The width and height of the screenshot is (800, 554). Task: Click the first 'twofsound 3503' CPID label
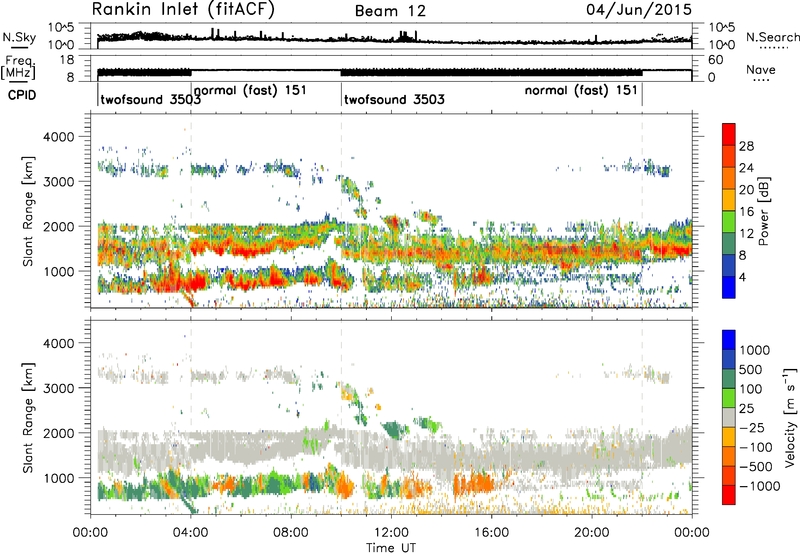tap(151, 99)
